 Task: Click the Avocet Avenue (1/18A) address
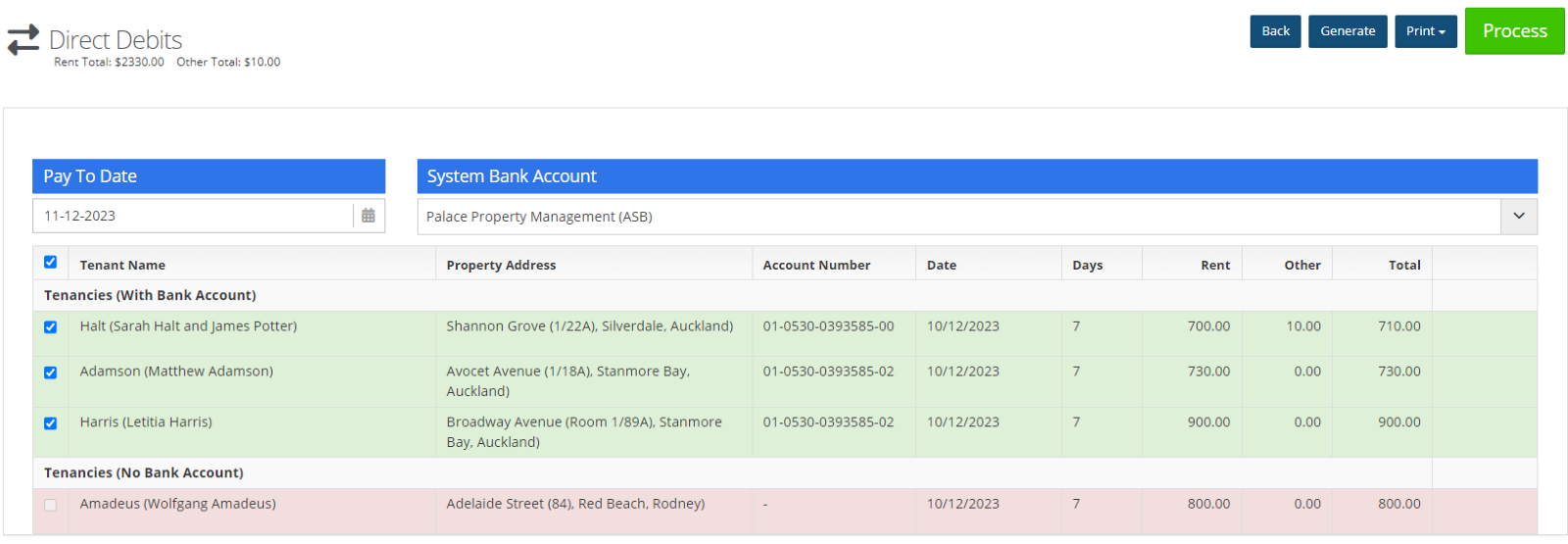(x=568, y=381)
